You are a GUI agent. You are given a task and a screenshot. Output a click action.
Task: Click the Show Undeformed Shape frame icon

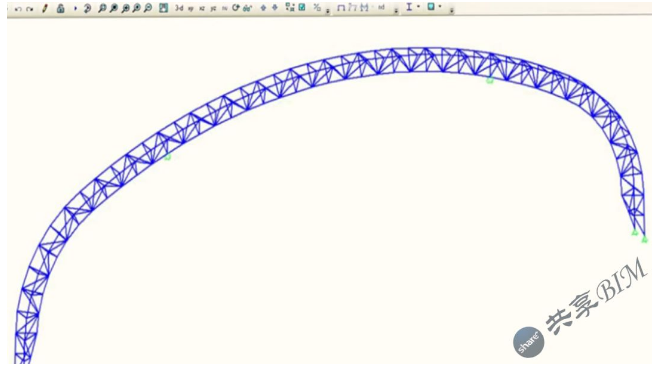coord(341,8)
